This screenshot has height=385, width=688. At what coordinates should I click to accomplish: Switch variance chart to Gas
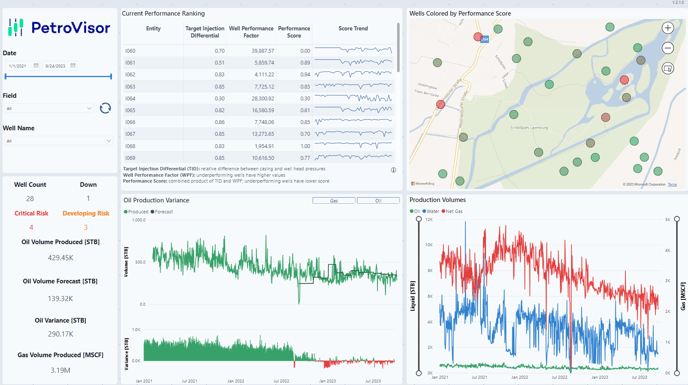click(334, 201)
